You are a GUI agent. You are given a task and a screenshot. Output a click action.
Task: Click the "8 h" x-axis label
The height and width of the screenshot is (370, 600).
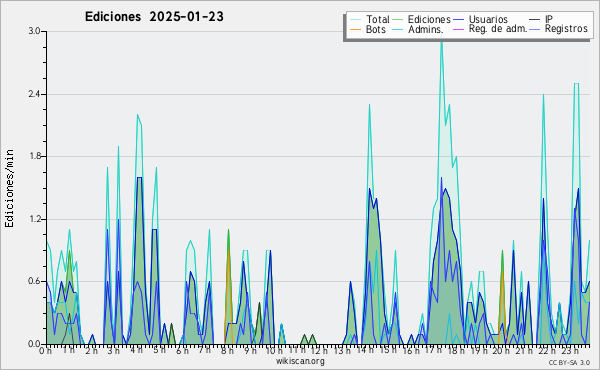click(x=227, y=350)
